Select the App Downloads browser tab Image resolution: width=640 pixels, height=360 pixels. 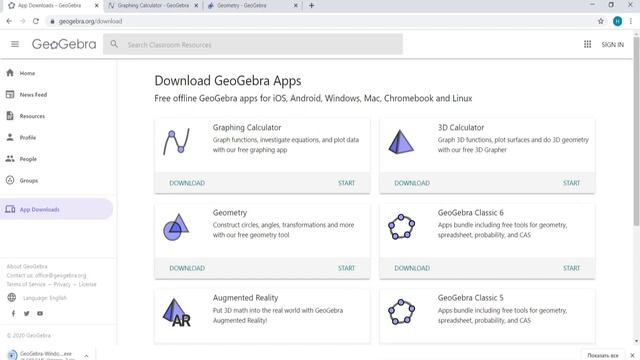click(x=52, y=6)
